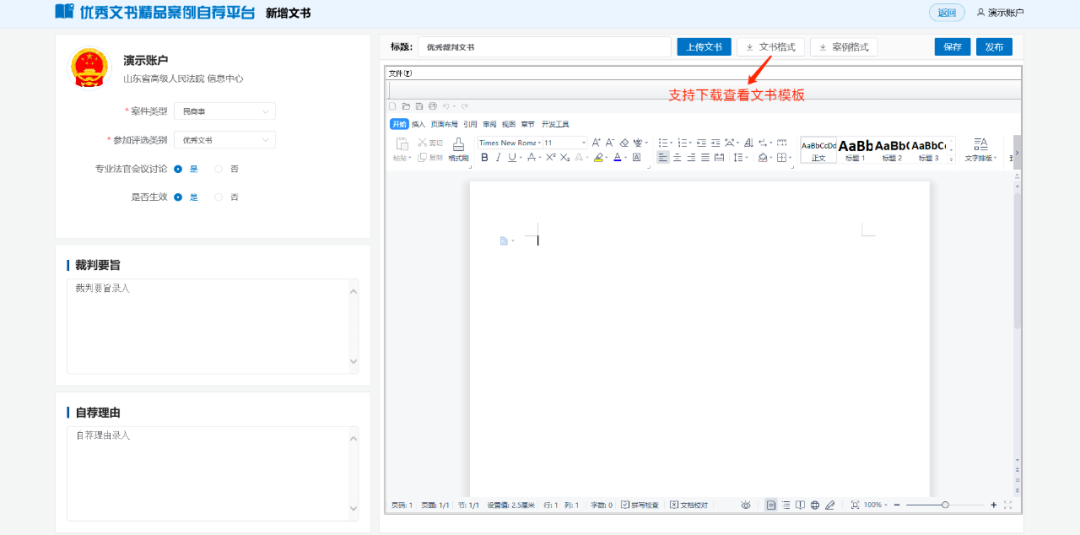Switch to the 插入 ribbon tab
1080x535 pixels.
(418, 124)
